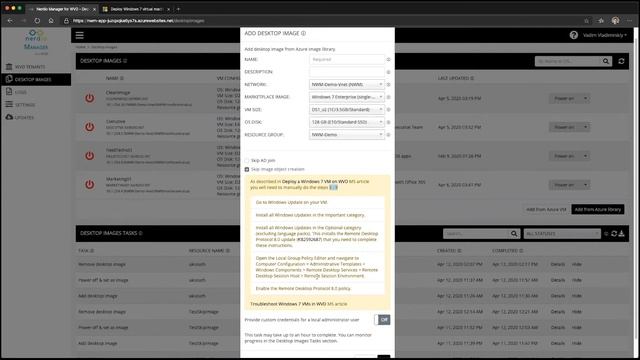Click info icon next to Name field
This screenshot has width=640, height=360.
(x=388, y=60)
